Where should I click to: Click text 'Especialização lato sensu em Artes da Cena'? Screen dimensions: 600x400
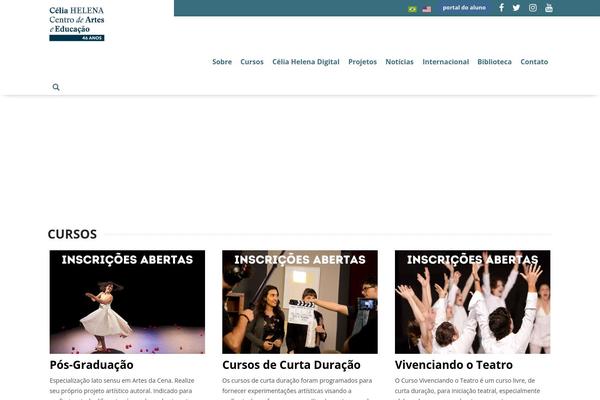click(x=111, y=380)
